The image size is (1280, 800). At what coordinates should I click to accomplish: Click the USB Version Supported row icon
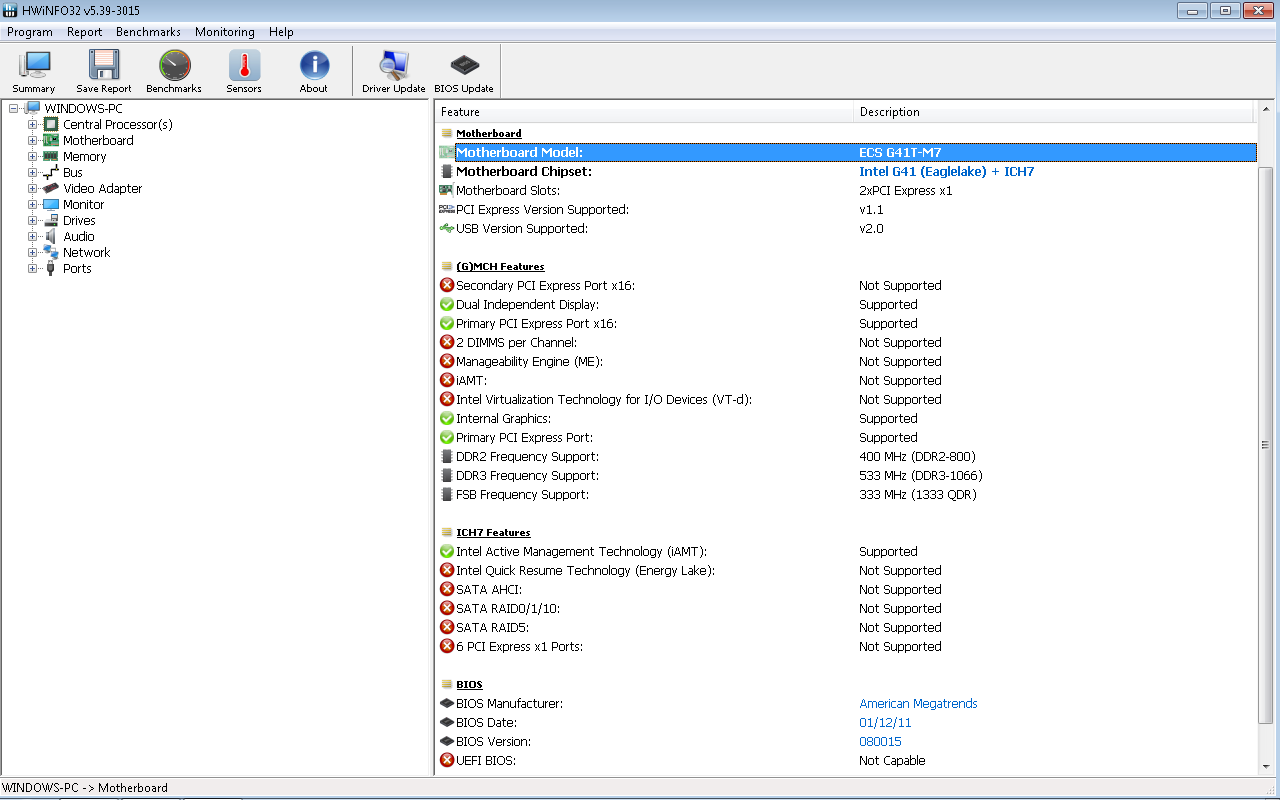pyautogui.click(x=447, y=228)
